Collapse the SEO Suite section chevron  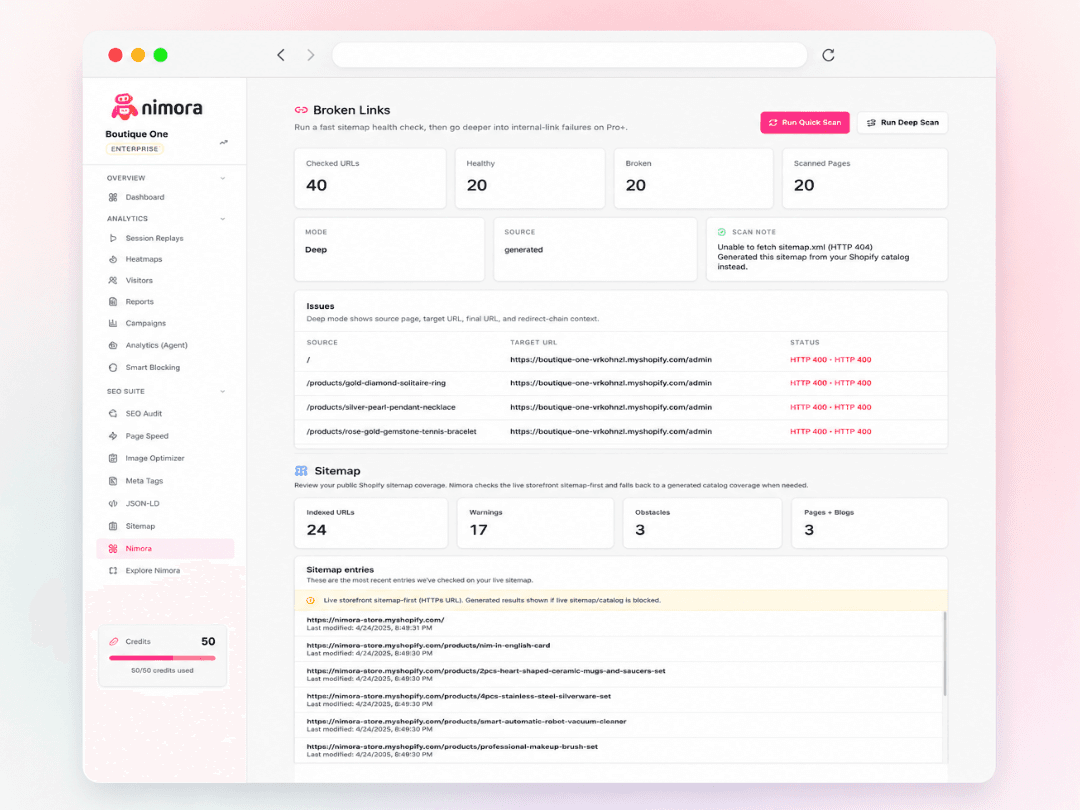222,392
